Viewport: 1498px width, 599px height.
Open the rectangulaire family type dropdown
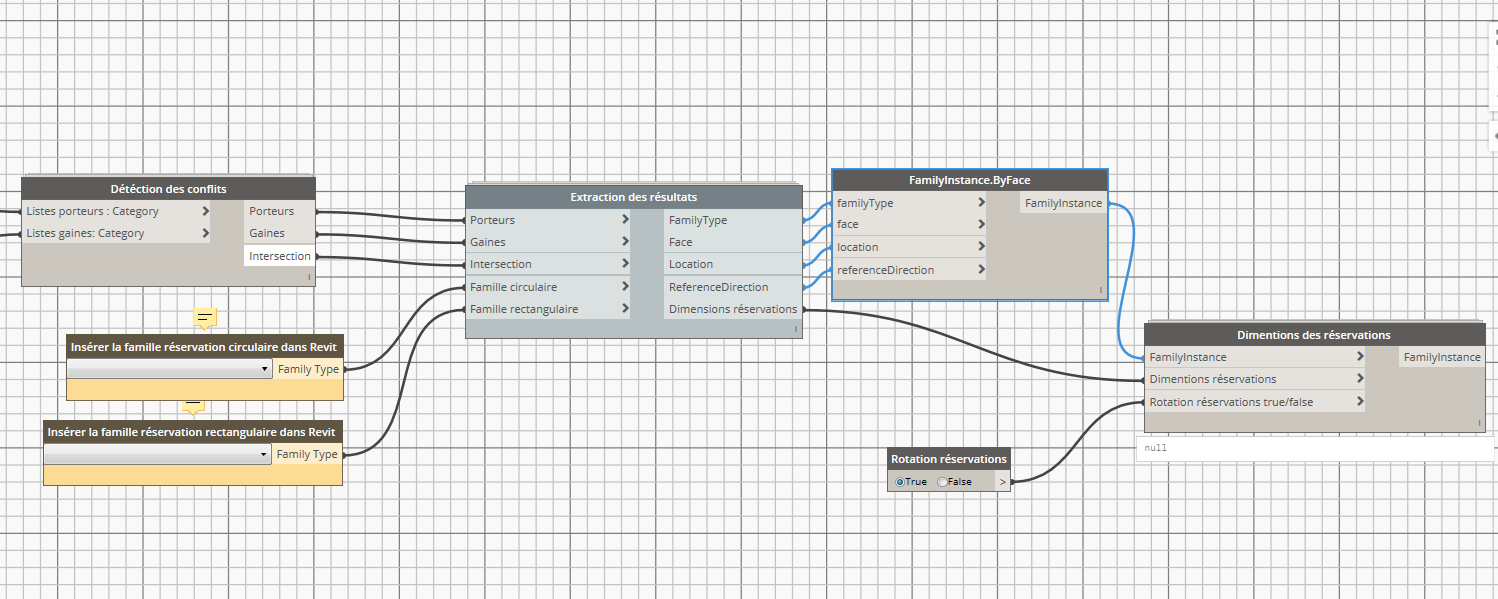[x=157, y=454]
